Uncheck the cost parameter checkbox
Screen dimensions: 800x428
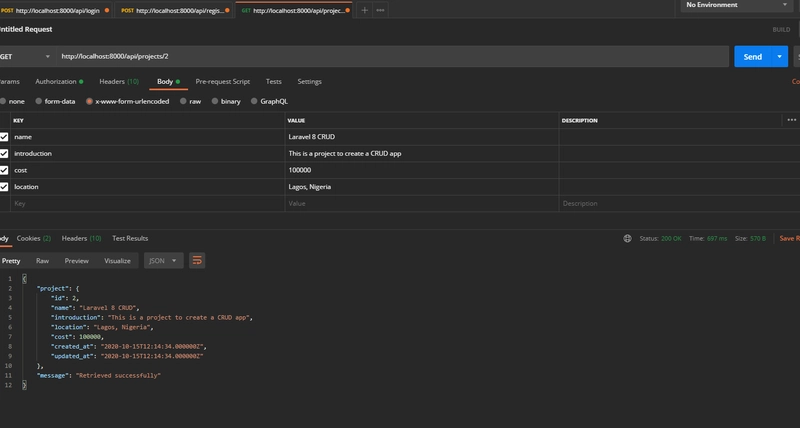tap(4, 170)
